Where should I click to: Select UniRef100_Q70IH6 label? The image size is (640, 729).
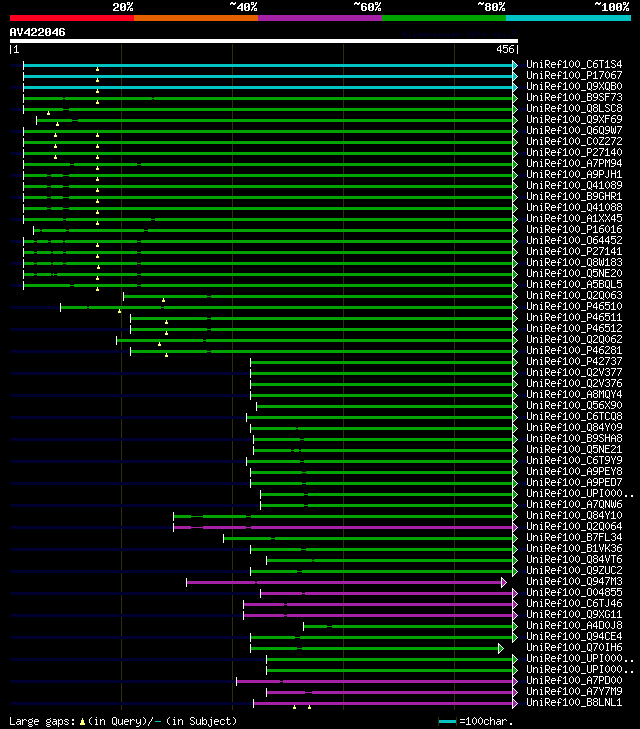coord(574,648)
